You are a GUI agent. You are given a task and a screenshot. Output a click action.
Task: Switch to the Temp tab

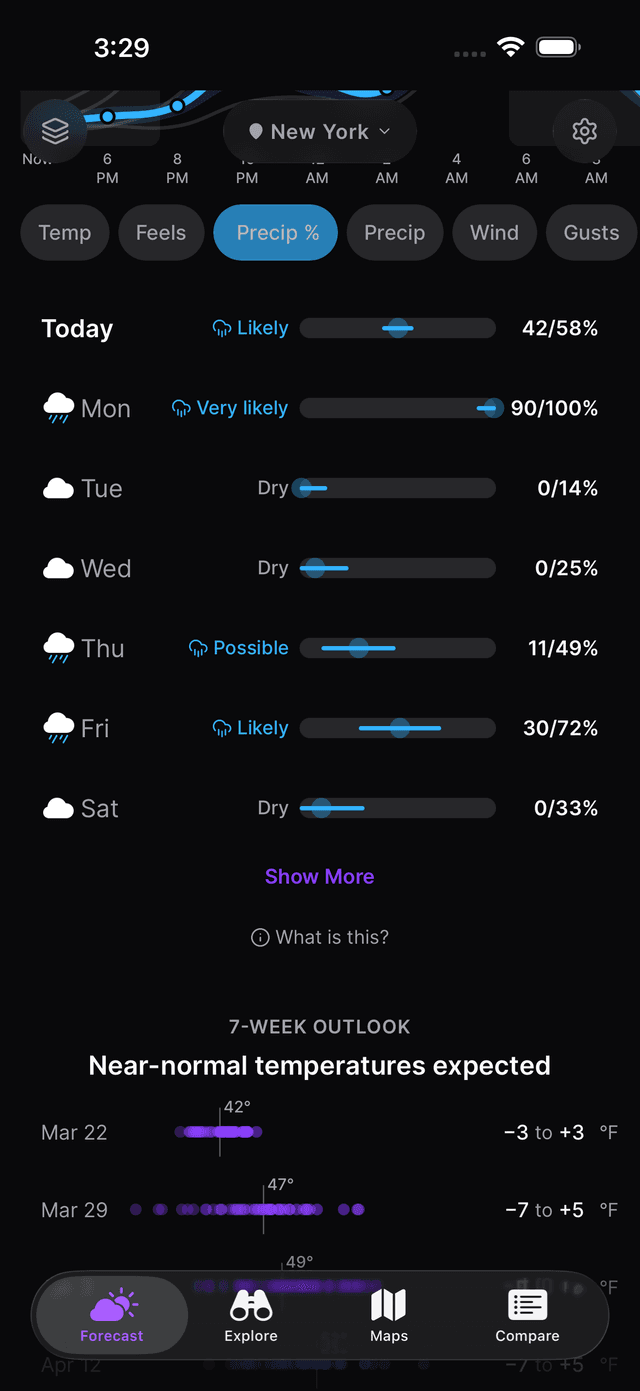(64, 232)
